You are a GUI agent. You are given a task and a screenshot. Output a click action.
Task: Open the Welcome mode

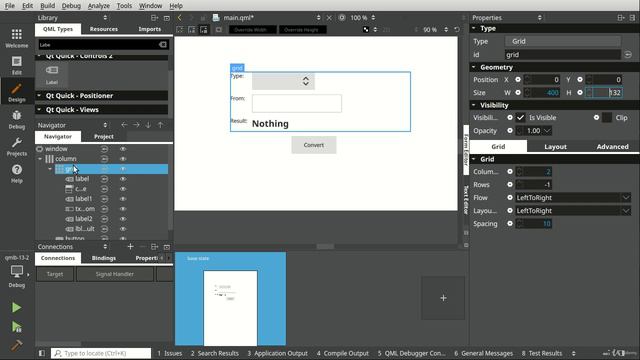pos(17,38)
